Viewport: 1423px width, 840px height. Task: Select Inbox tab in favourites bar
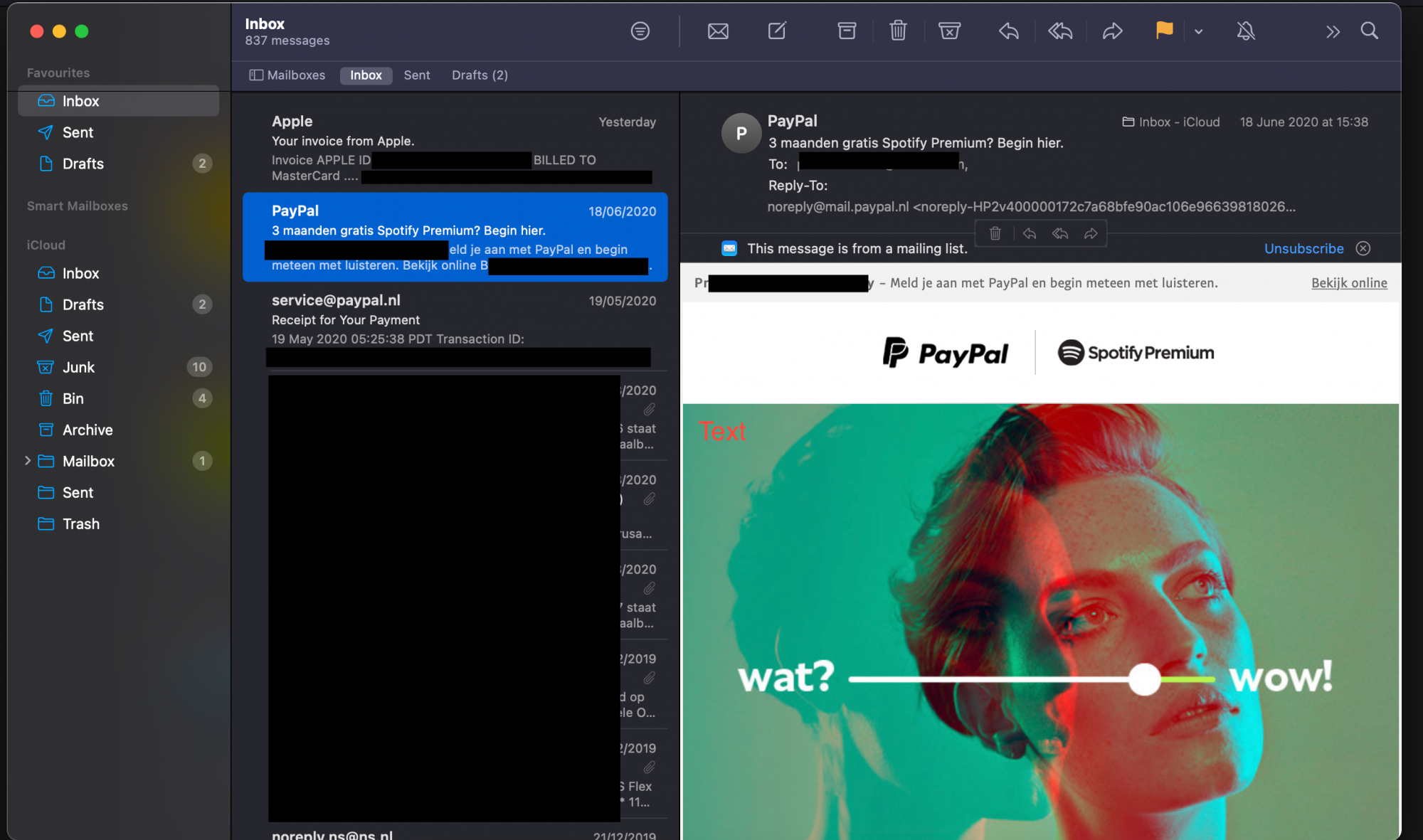click(x=366, y=75)
